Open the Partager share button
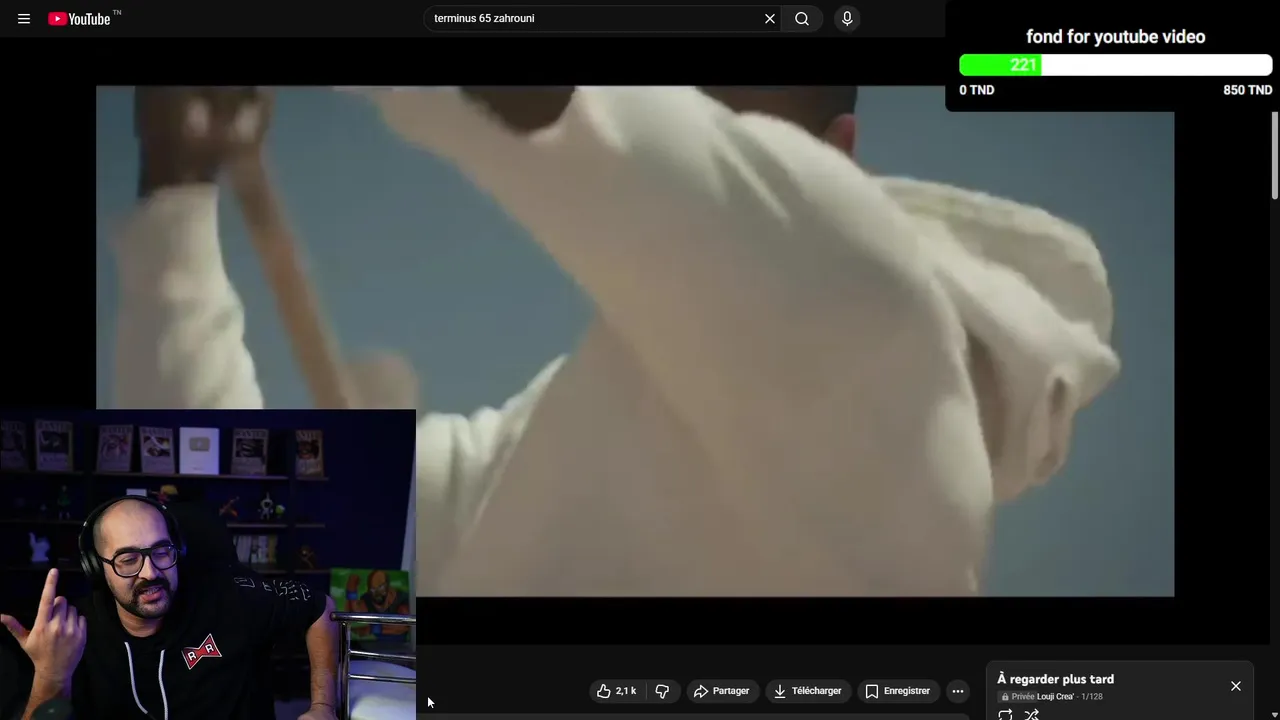Screen dimensions: 1280x720 721,691
